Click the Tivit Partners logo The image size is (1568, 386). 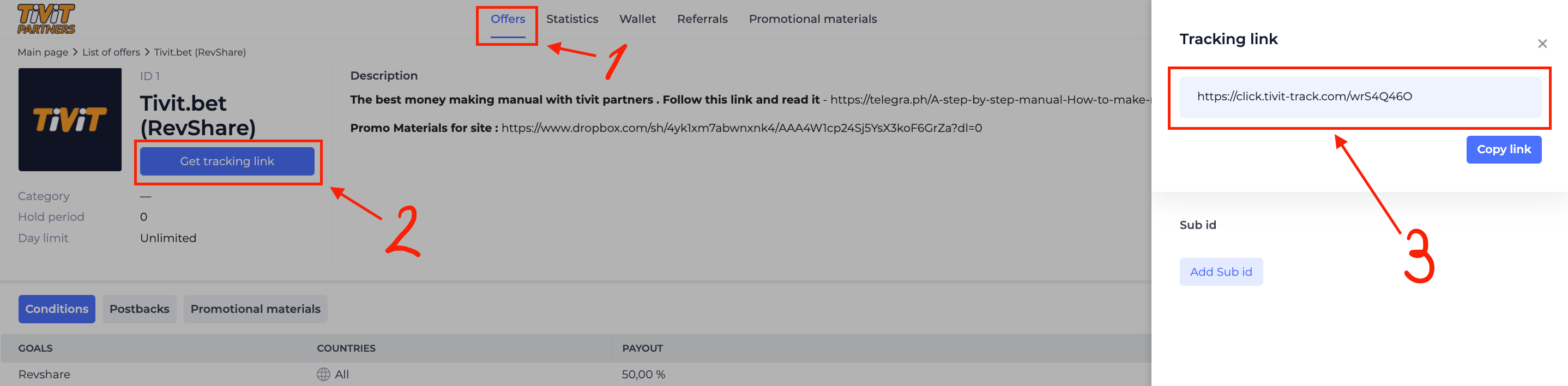pyautogui.click(x=46, y=19)
